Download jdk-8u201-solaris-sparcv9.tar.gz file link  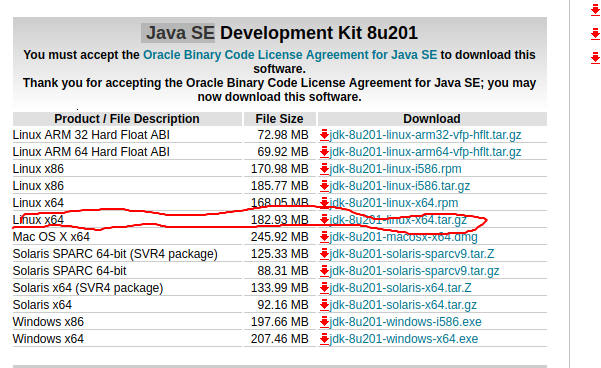(414, 271)
